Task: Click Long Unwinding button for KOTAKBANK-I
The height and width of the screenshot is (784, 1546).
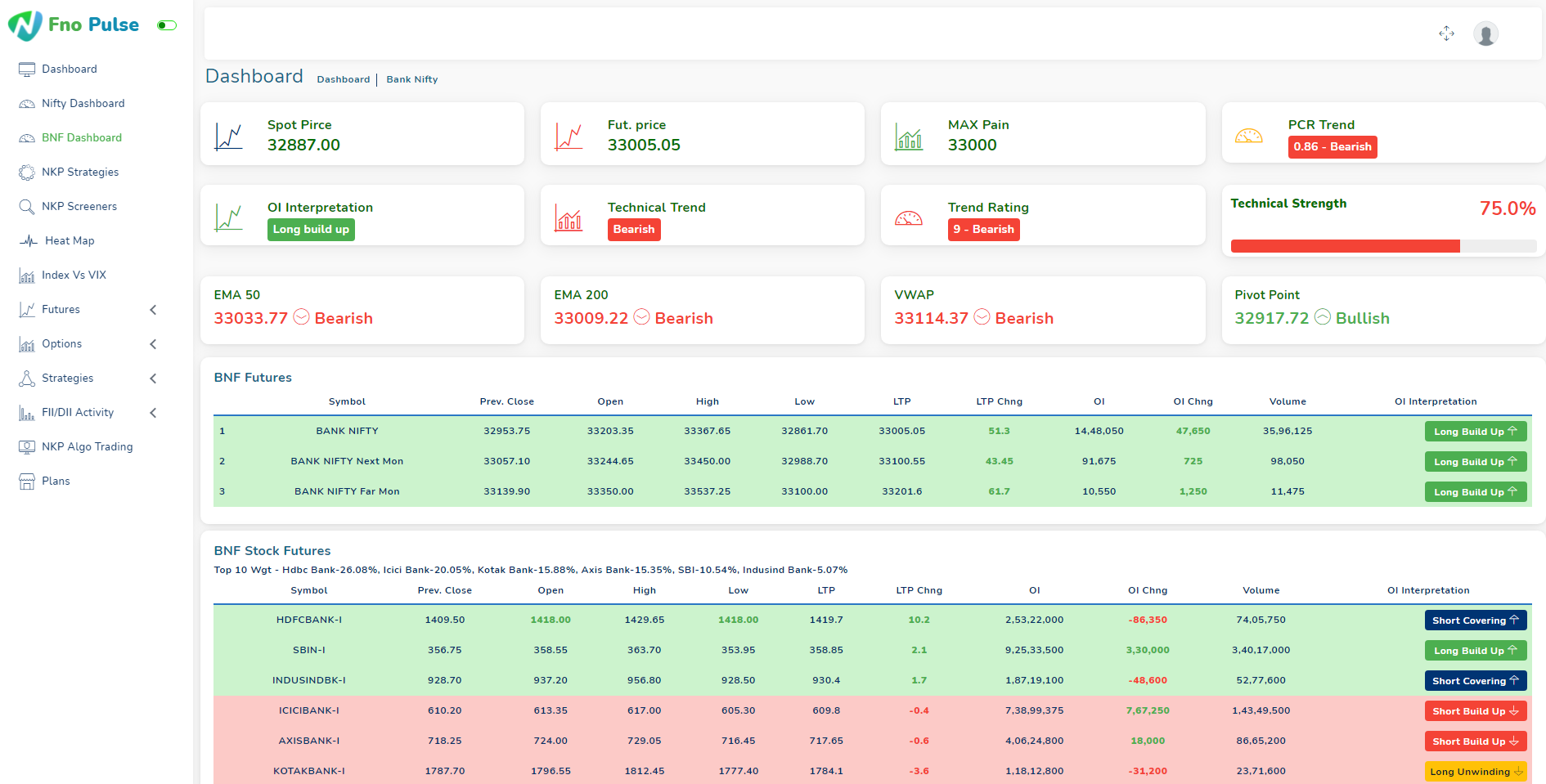Action: 1476,772
